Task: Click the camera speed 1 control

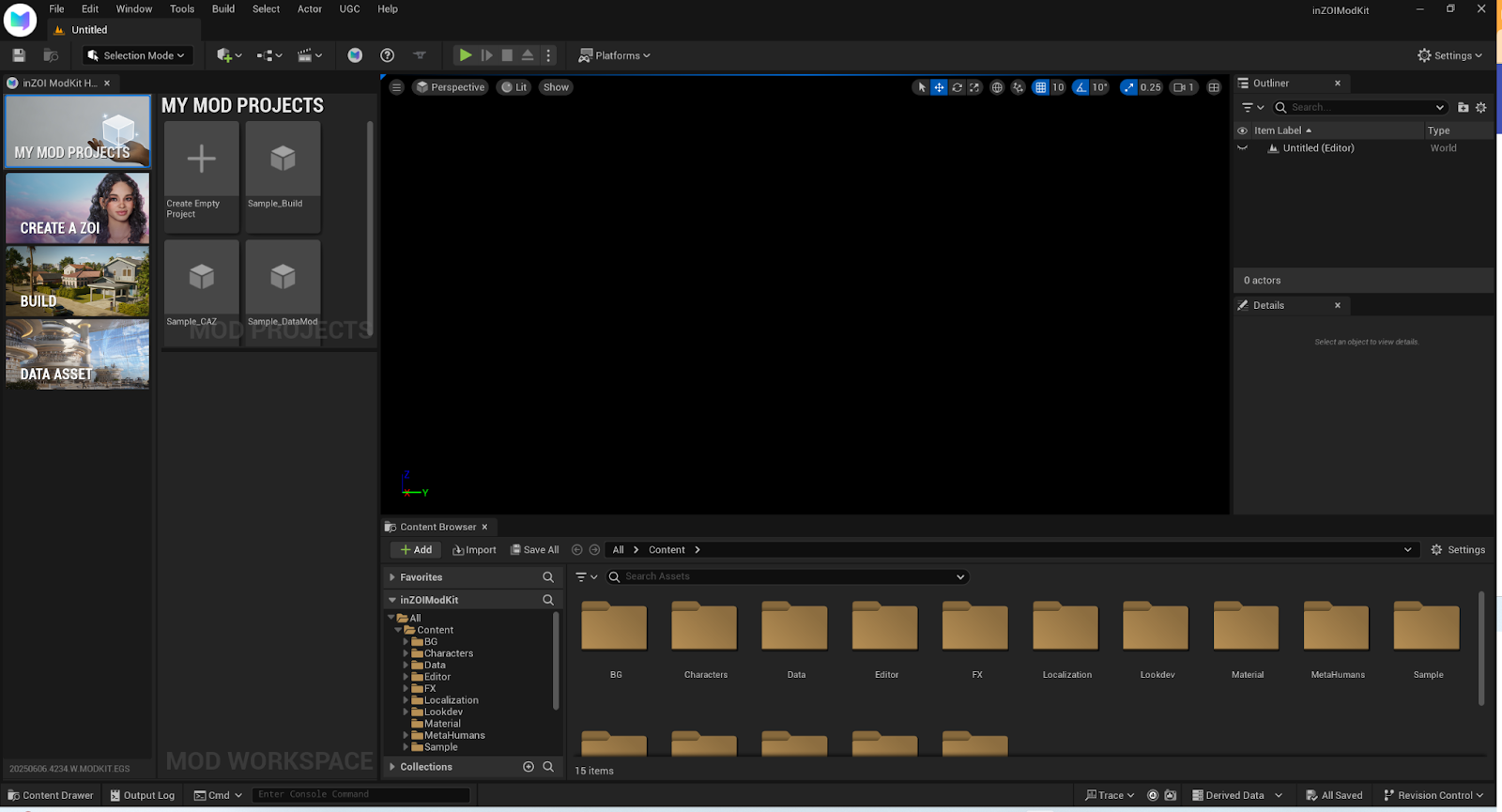Action: coord(1184,87)
